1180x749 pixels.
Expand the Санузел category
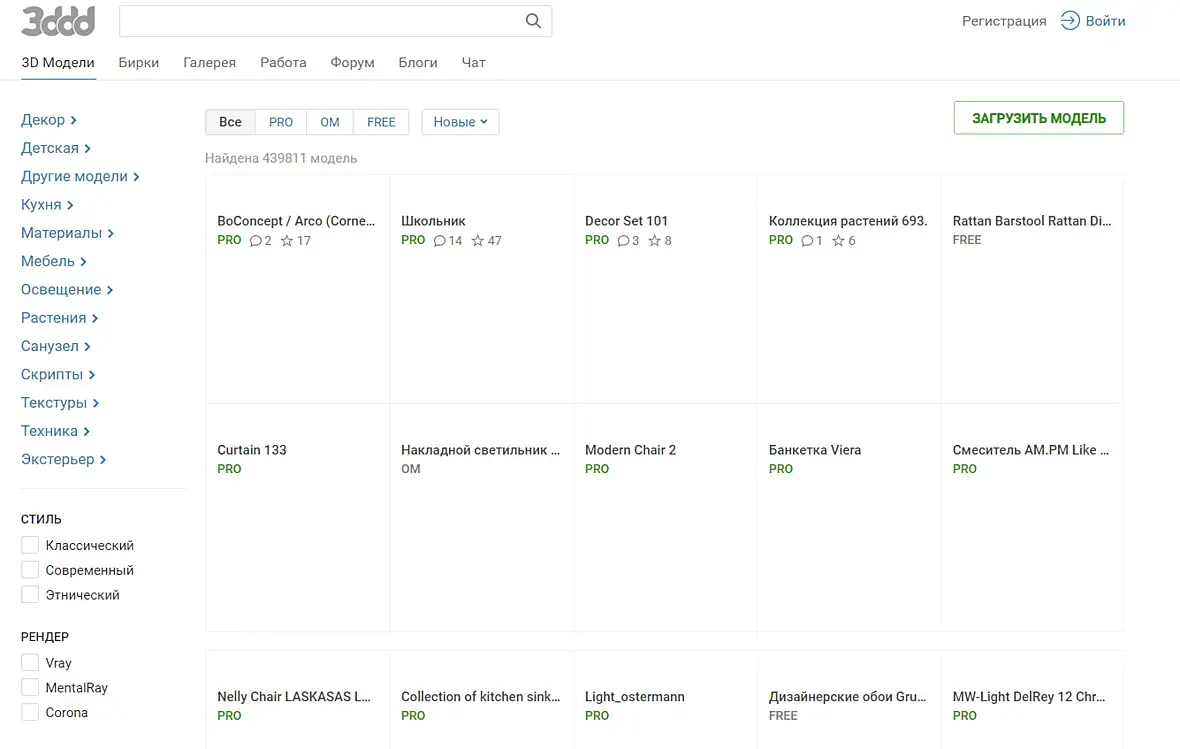(56, 346)
